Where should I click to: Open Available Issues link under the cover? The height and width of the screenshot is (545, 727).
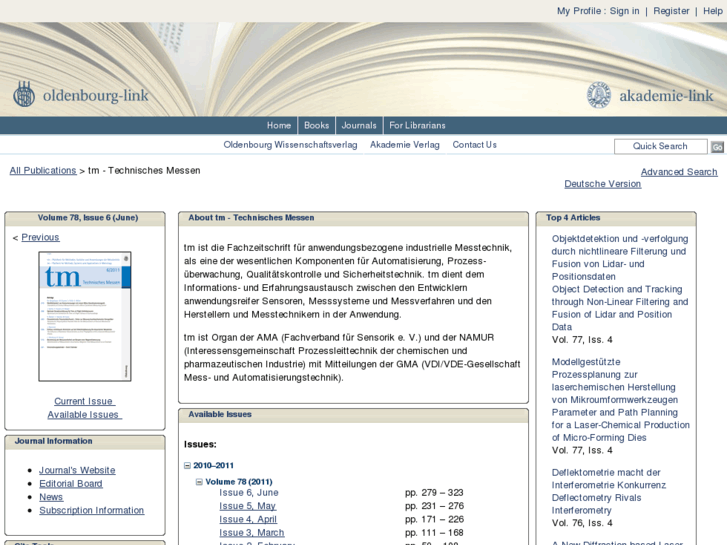(x=84, y=414)
